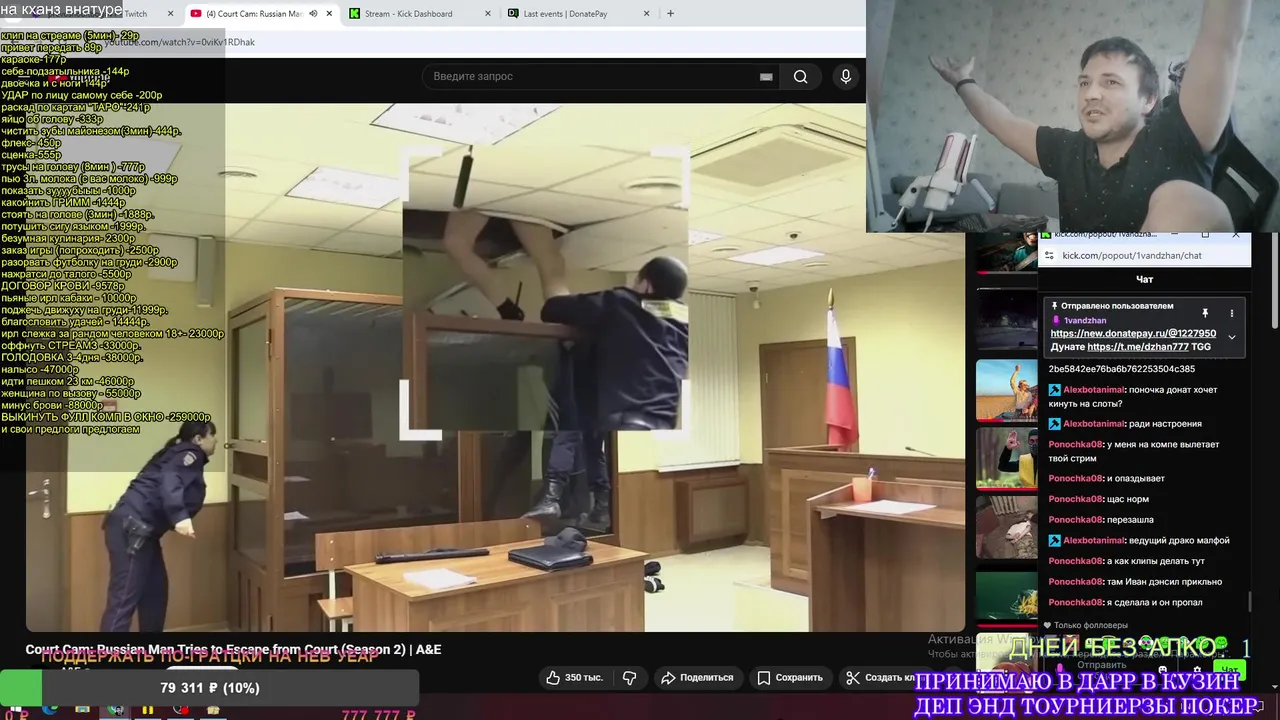Open the new.donatepay.ru link in pinned message

[x=1133, y=333]
